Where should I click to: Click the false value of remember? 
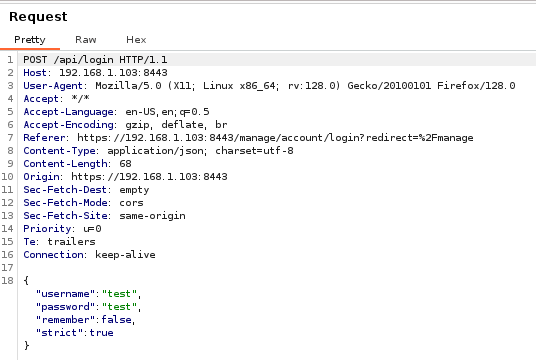(116, 320)
